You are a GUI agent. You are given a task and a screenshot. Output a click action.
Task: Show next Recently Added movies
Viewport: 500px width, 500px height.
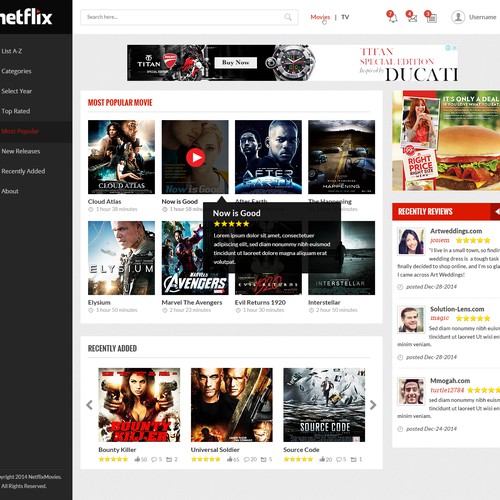click(x=373, y=405)
